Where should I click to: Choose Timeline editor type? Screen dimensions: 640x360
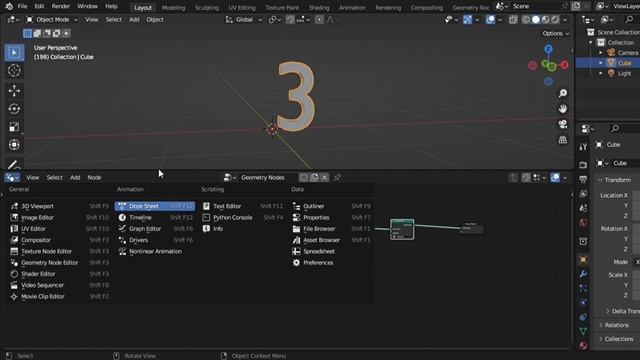(155, 218)
